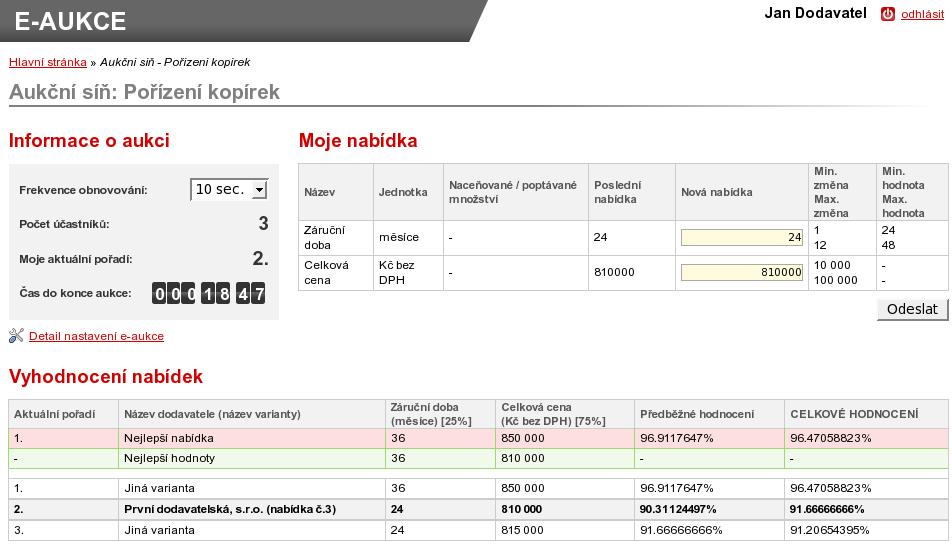Click the Poslední nabídka value 810000
Image resolution: width=952 pixels, height=545 pixels.
point(614,272)
